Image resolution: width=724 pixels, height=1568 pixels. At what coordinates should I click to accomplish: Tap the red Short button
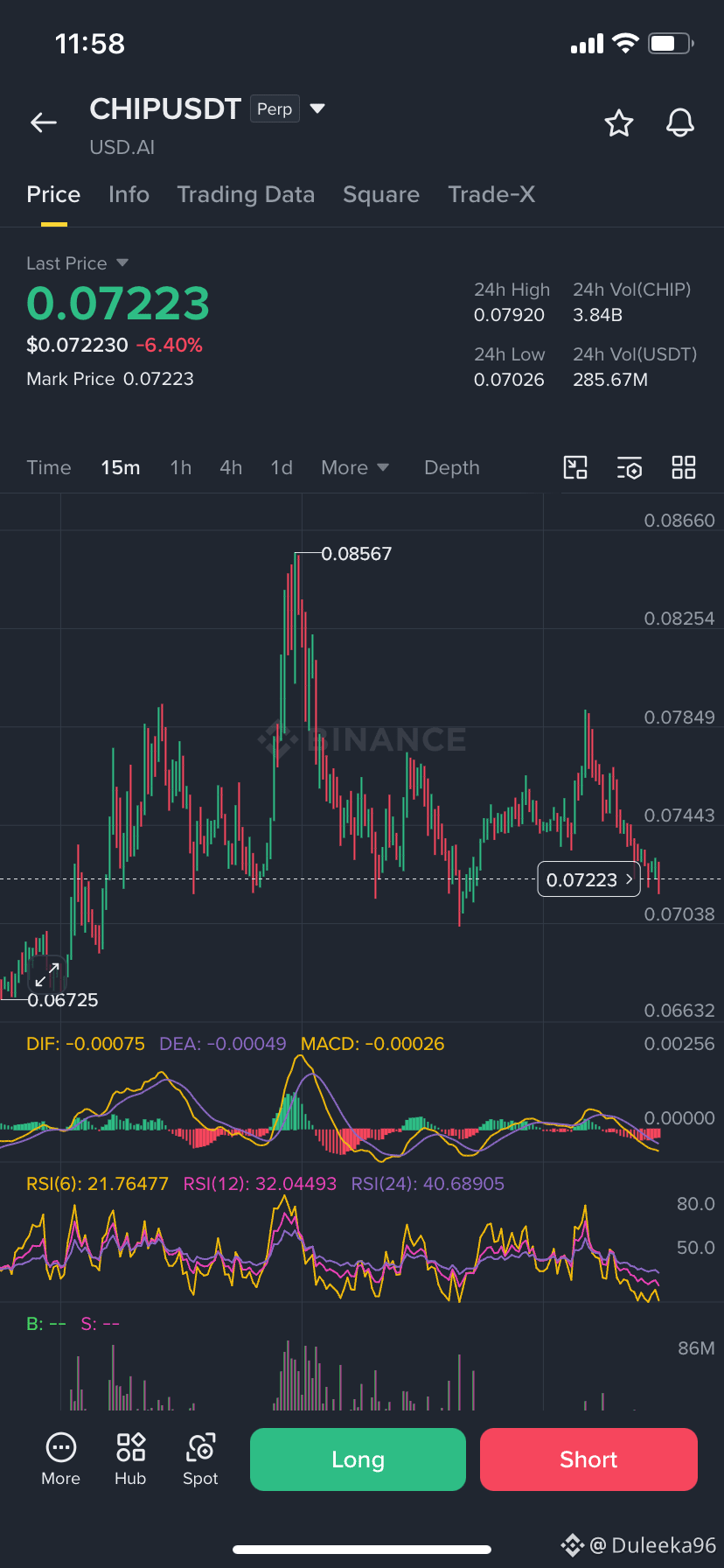pyautogui.click(x=588, y=1459)
